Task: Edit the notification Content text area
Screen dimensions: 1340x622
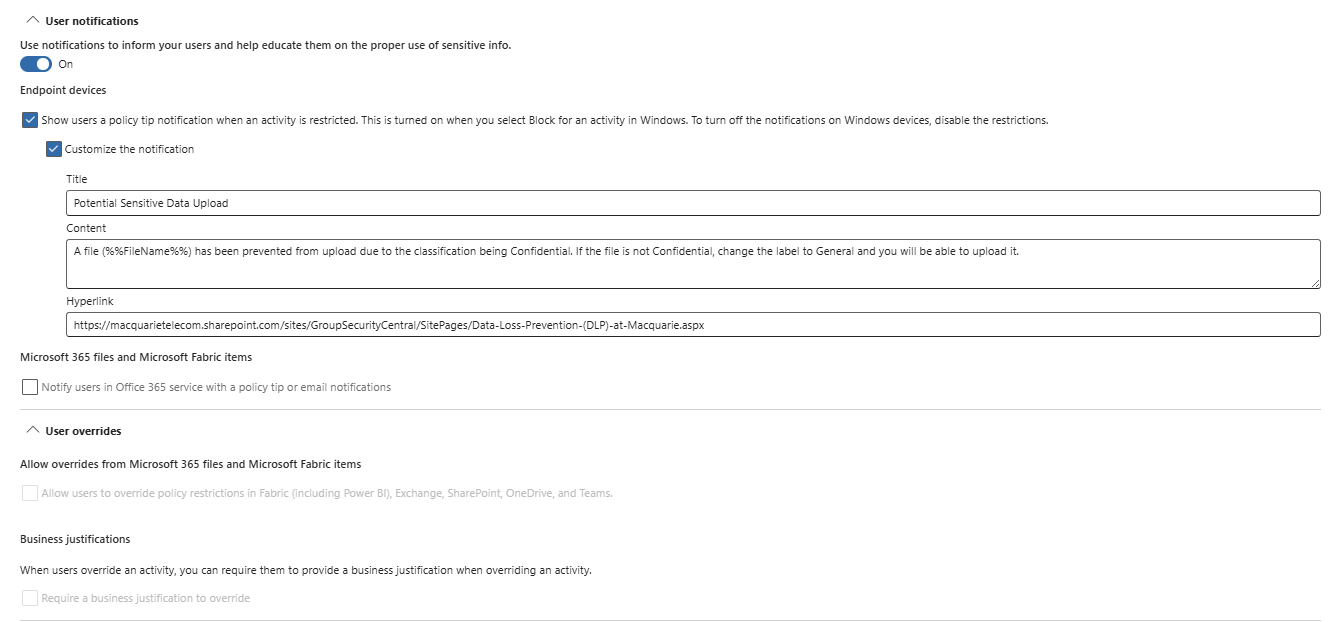Action: tap(693, 264)
